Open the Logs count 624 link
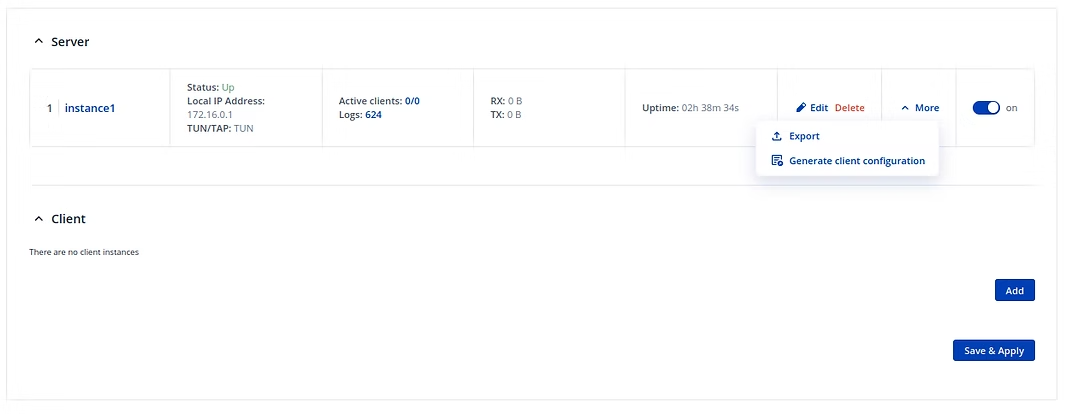 [372, 115]
